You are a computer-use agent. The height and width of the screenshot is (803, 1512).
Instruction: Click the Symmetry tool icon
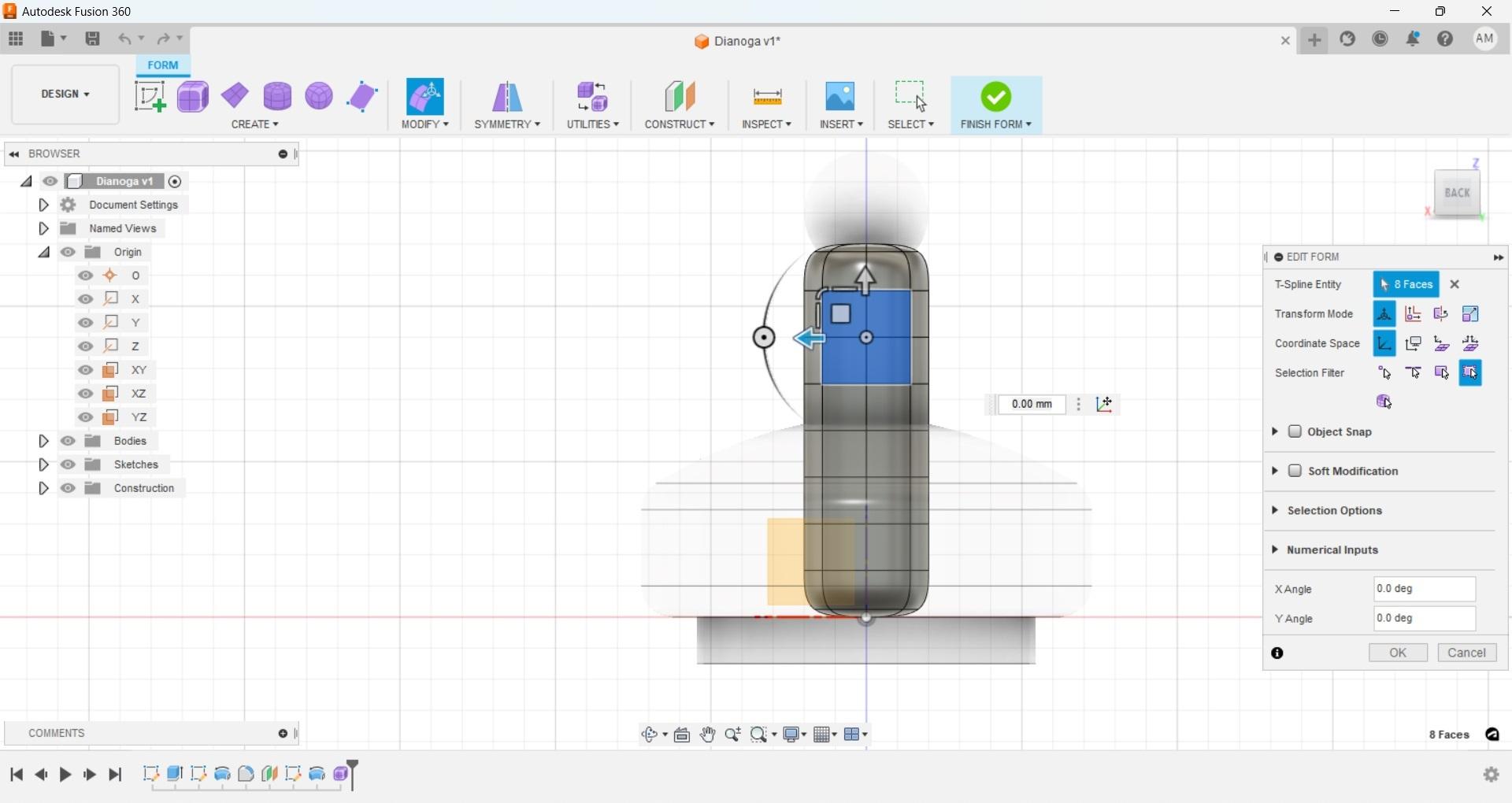506,96
